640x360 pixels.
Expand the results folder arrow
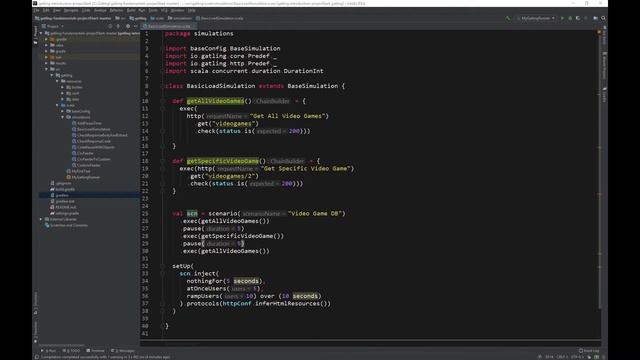(x=47, y=63)
